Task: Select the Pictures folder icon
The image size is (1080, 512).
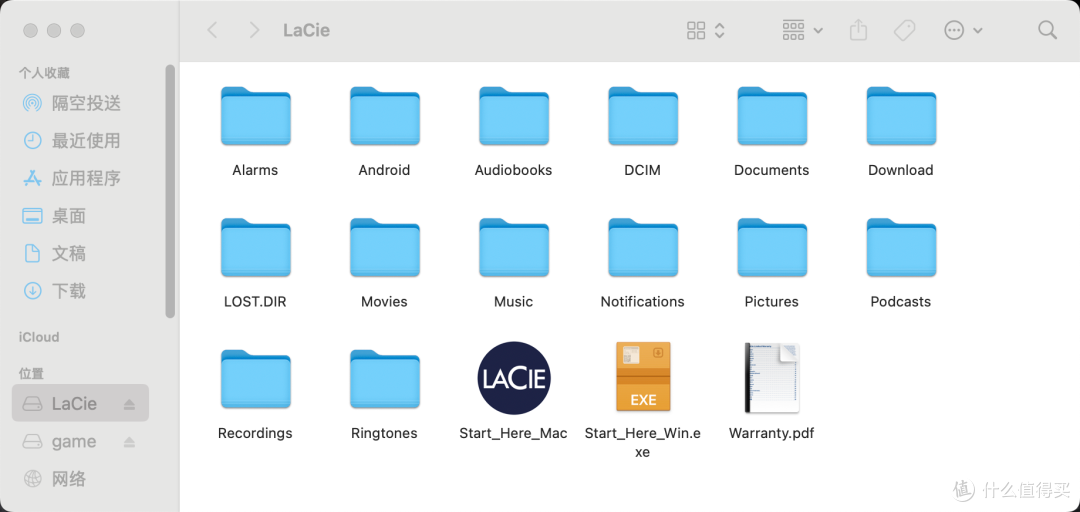Action: pos(772,248)
